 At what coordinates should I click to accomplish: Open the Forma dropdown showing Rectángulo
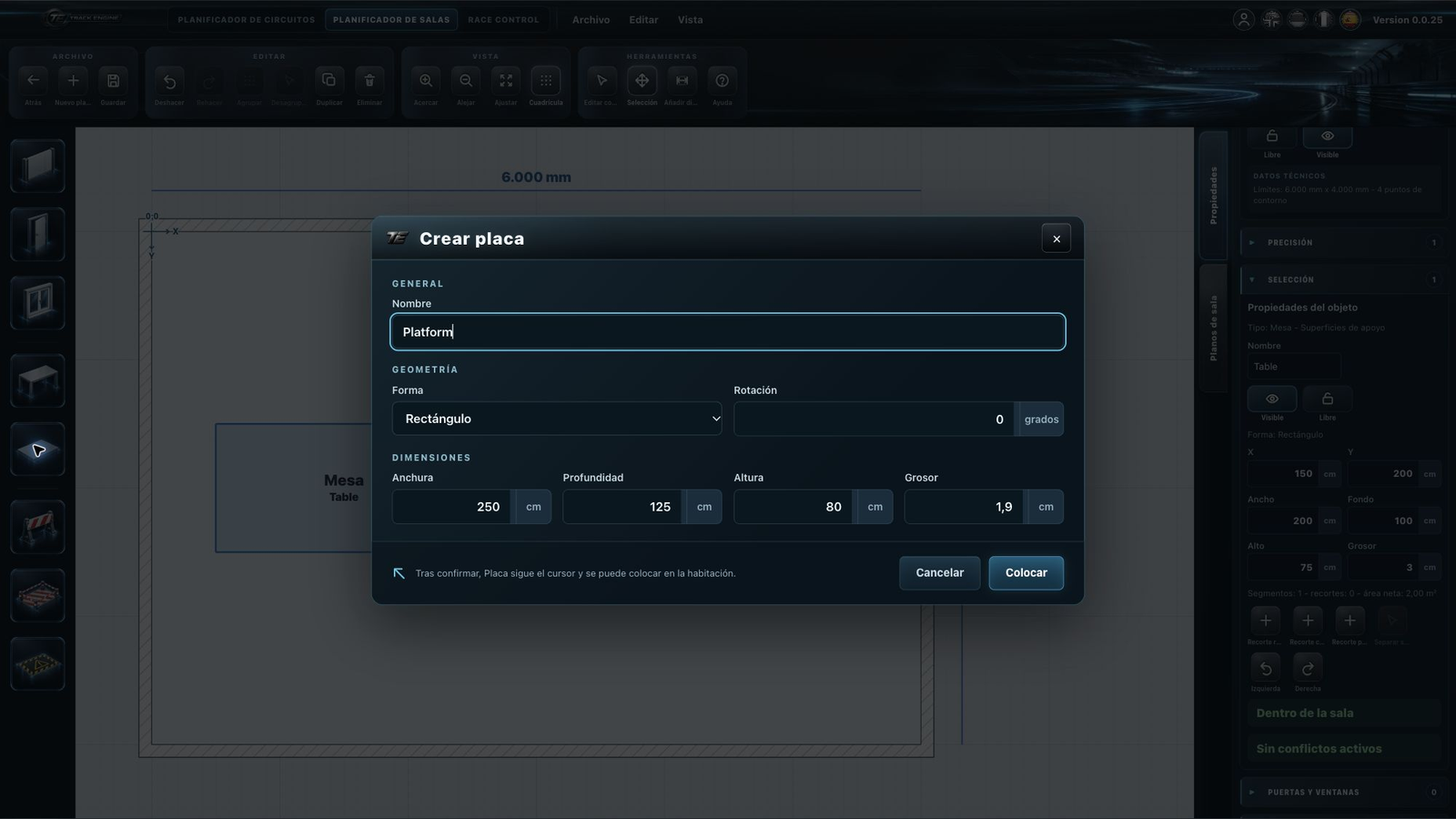click(x=557, y=419)
